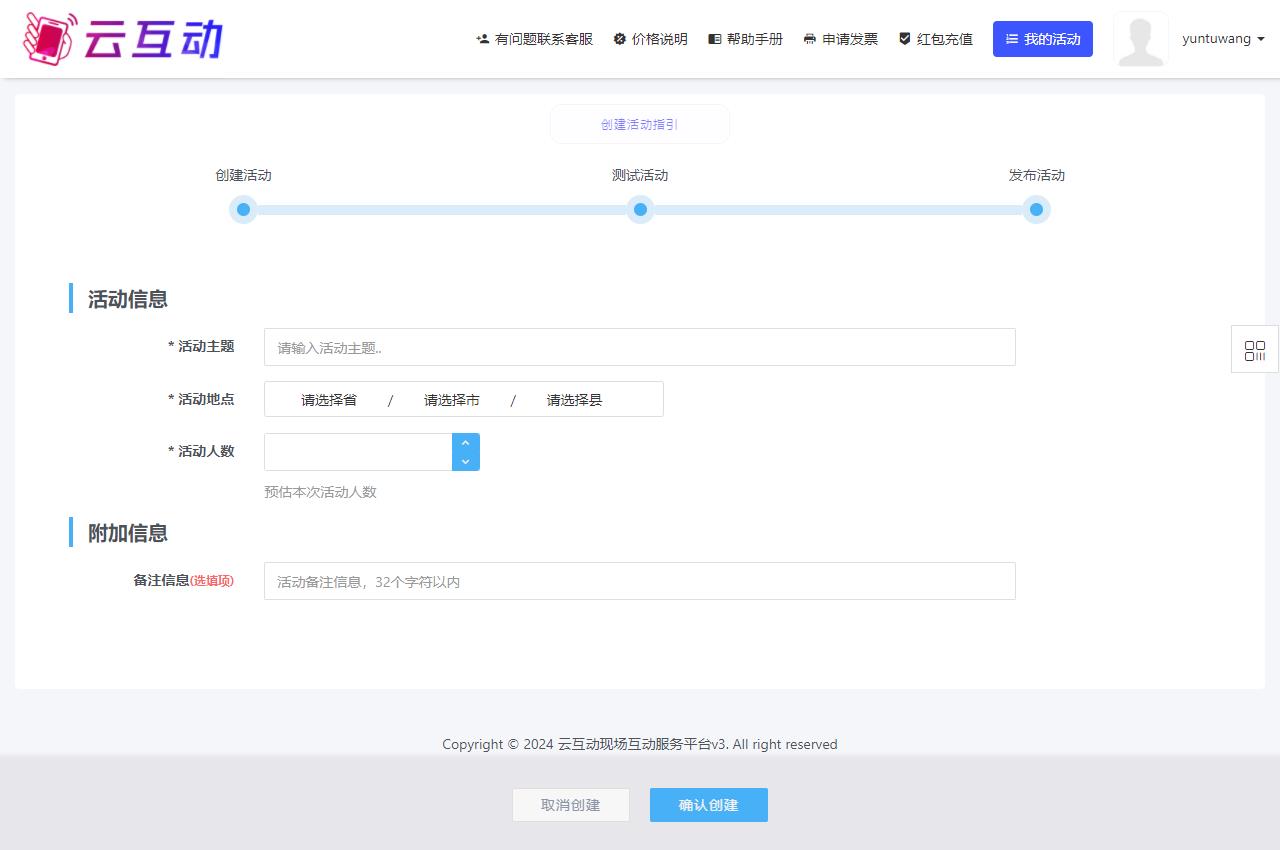This screenshot has height=850, width=1280.
Task: Increase 活动人数 with up arrow
Action: (x=466, y=443)
